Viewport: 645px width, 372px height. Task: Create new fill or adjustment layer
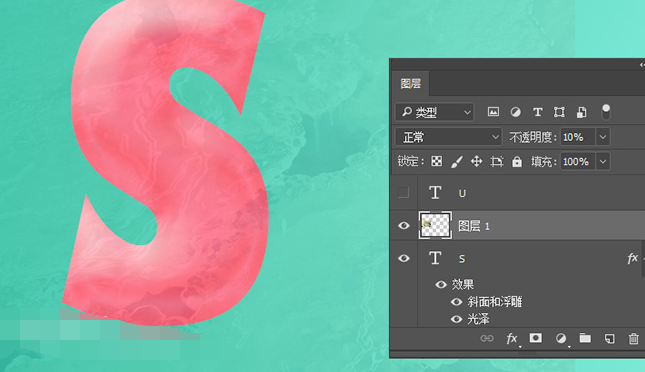(561, 339)
